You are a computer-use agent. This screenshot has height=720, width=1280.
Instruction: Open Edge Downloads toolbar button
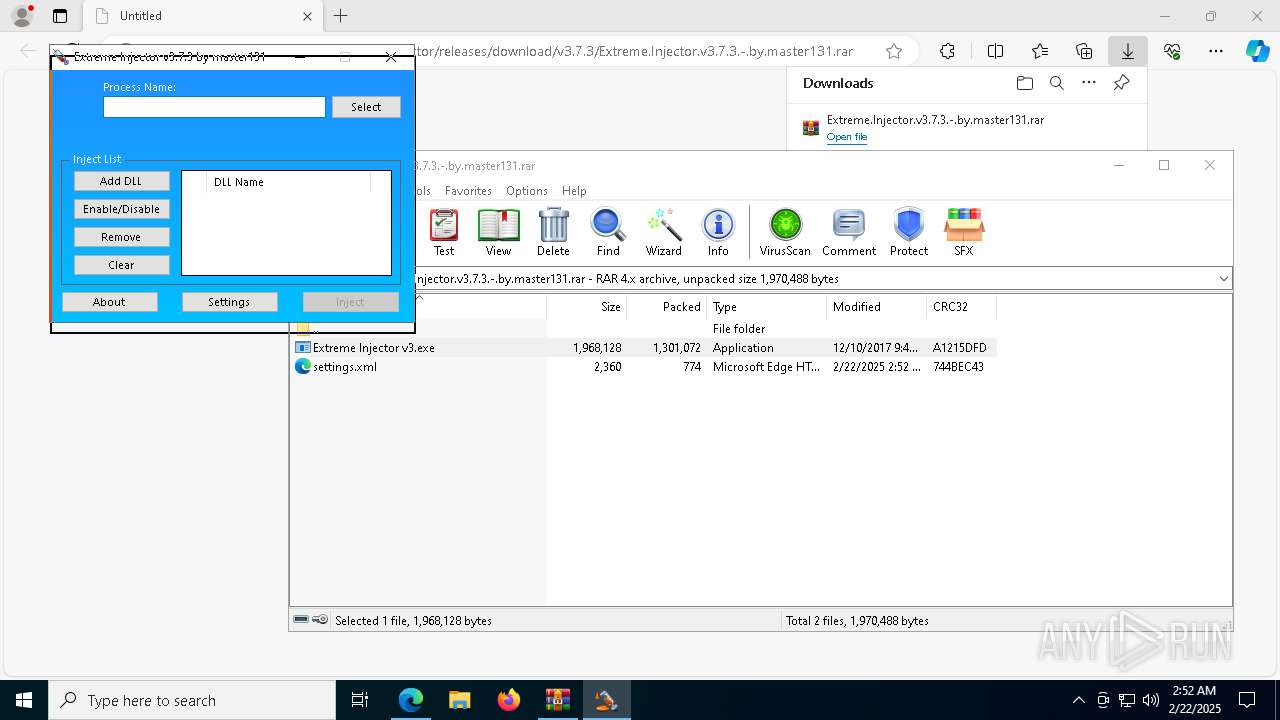pos(1127,51)
